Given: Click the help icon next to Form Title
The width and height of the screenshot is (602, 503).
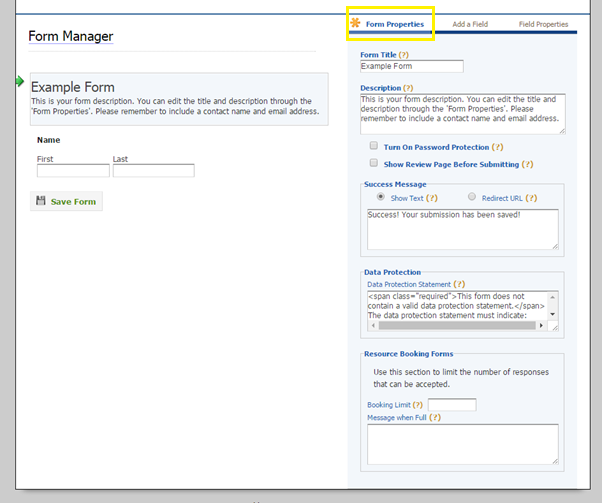Looking at the screenshot, I should coord(403,54).
